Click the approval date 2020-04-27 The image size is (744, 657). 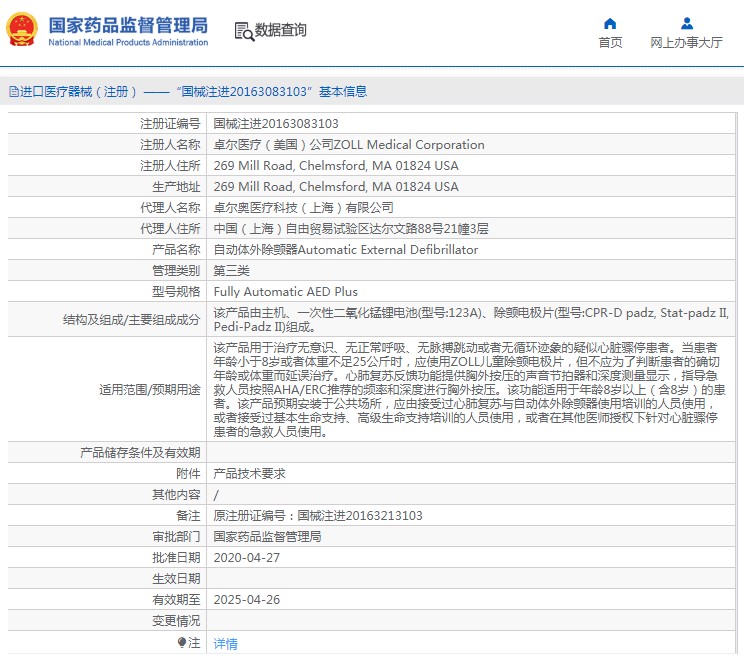[x=241, y=558]
